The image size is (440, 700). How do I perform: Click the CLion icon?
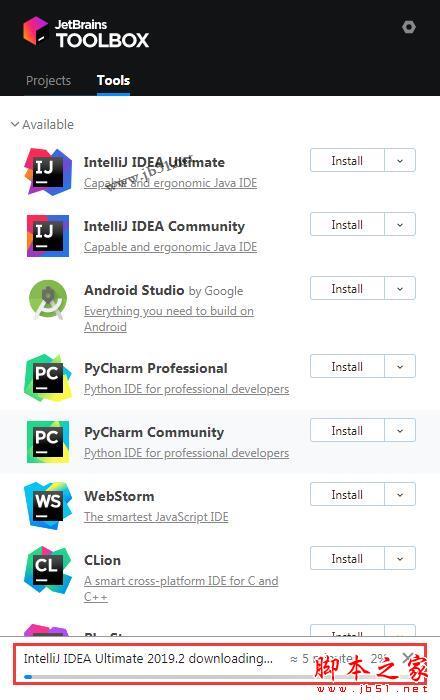[x=48, y=570]
